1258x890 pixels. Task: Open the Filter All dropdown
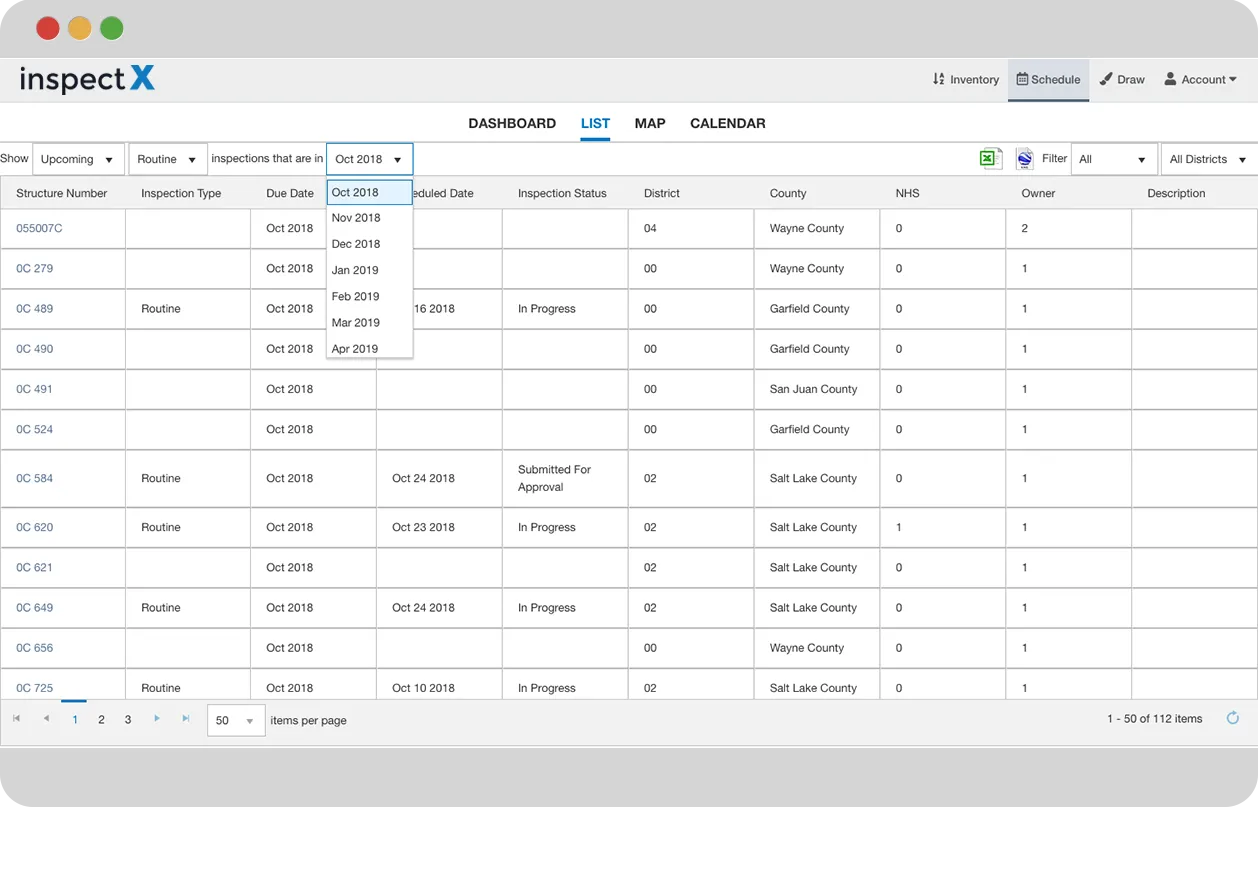point(1113,159)
